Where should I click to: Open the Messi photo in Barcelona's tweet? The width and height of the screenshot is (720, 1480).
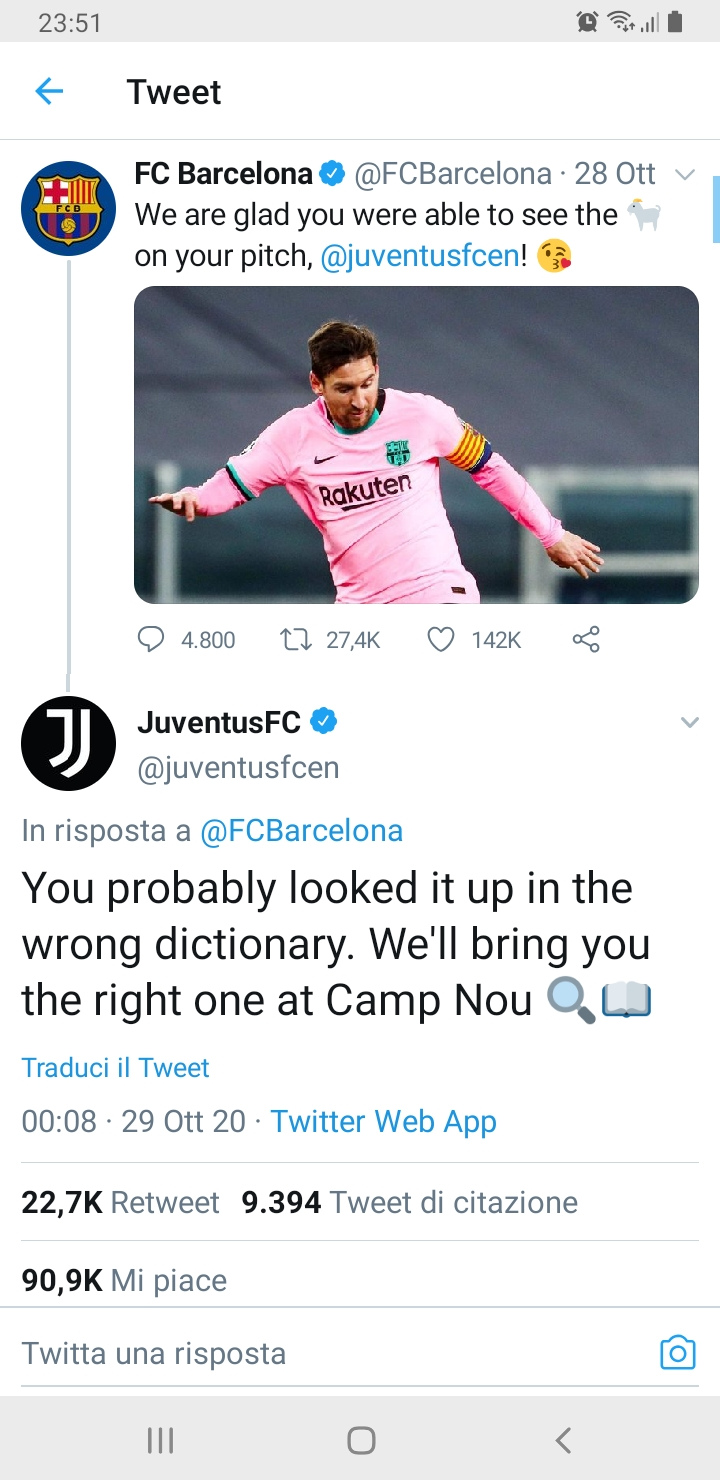(x=416, y=445)
